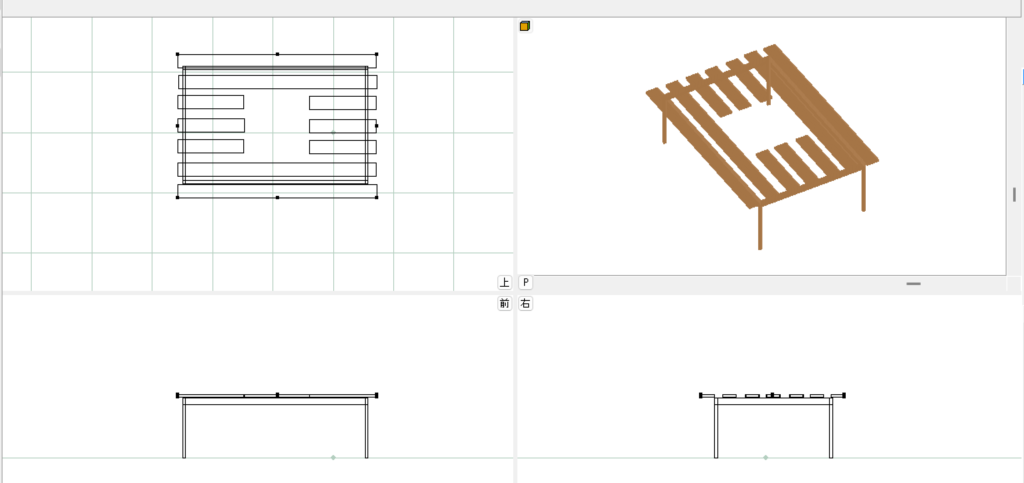Click the horizontal scrollbar thumb under 3D view
The image size is (1024, 483).
[913, 284]
